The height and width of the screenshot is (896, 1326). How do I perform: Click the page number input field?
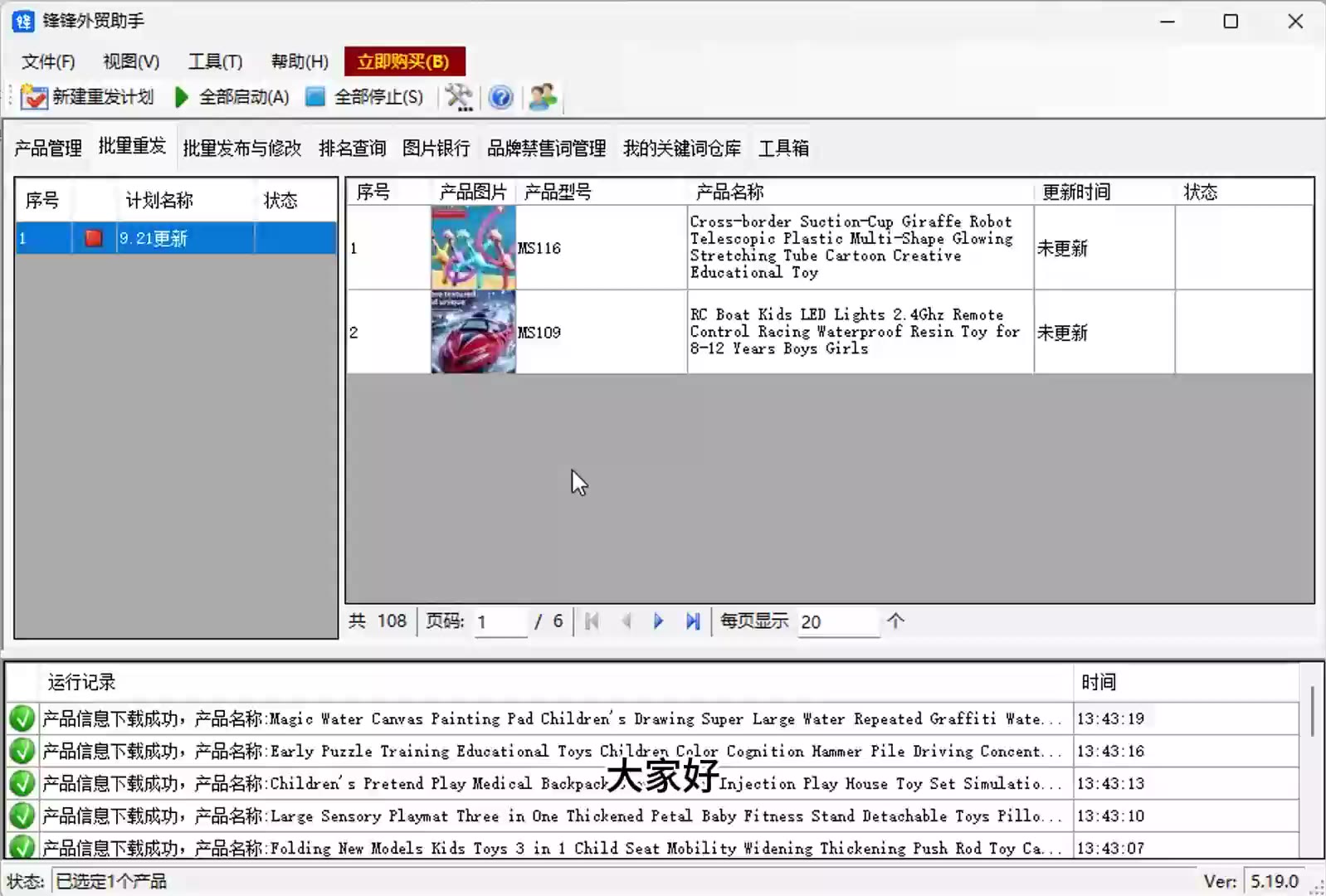(x=501, y=621)
